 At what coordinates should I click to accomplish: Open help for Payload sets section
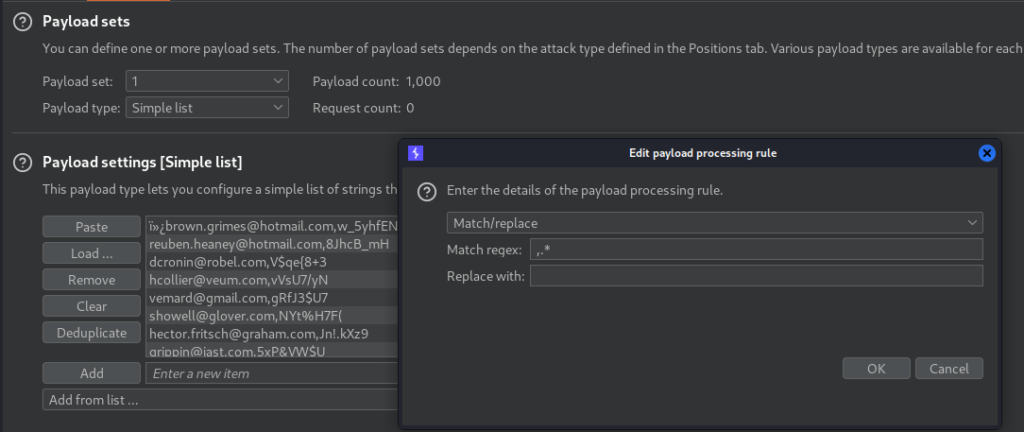click(x=23, y=22)
